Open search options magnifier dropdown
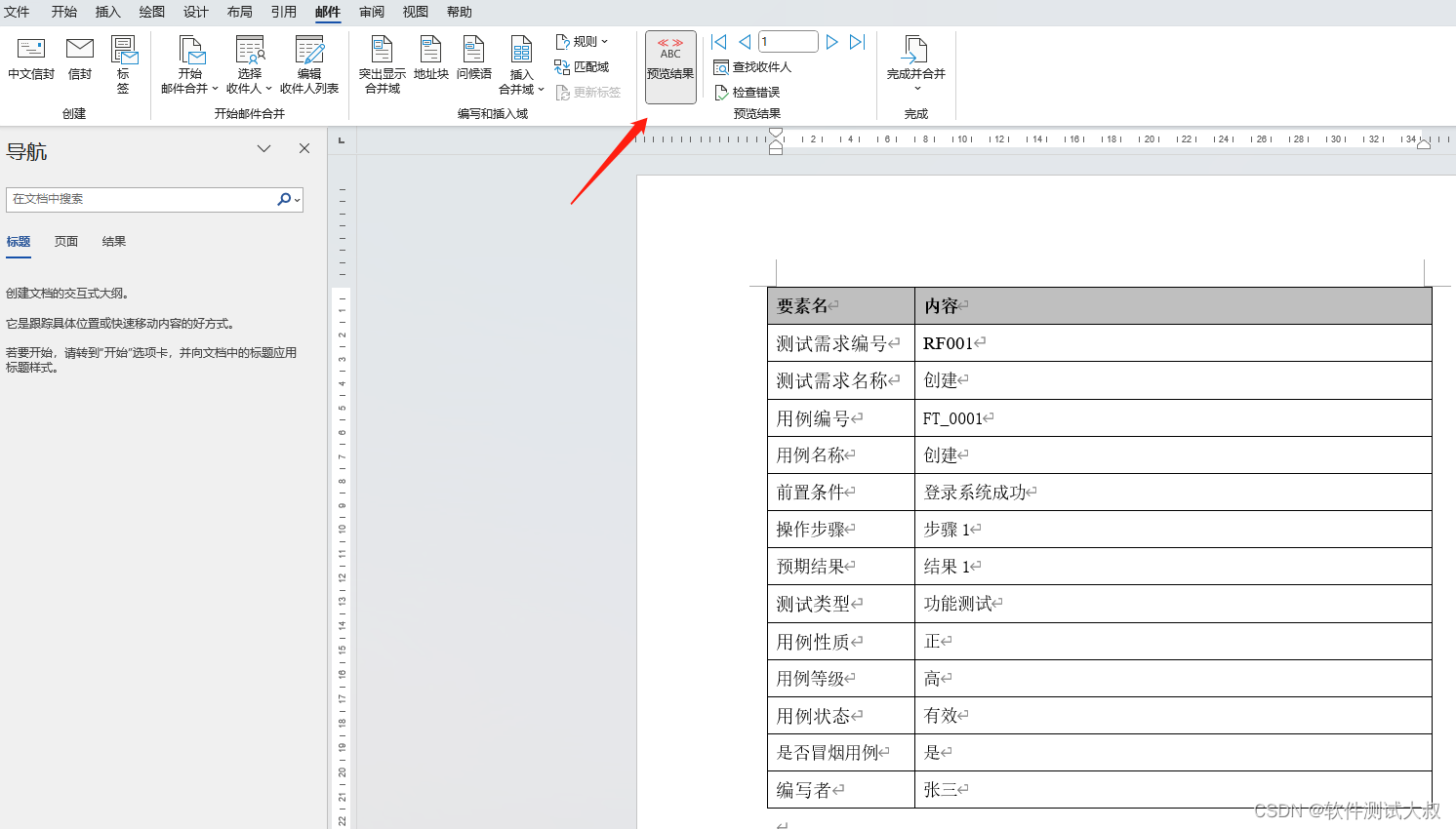 coord(289,199)
